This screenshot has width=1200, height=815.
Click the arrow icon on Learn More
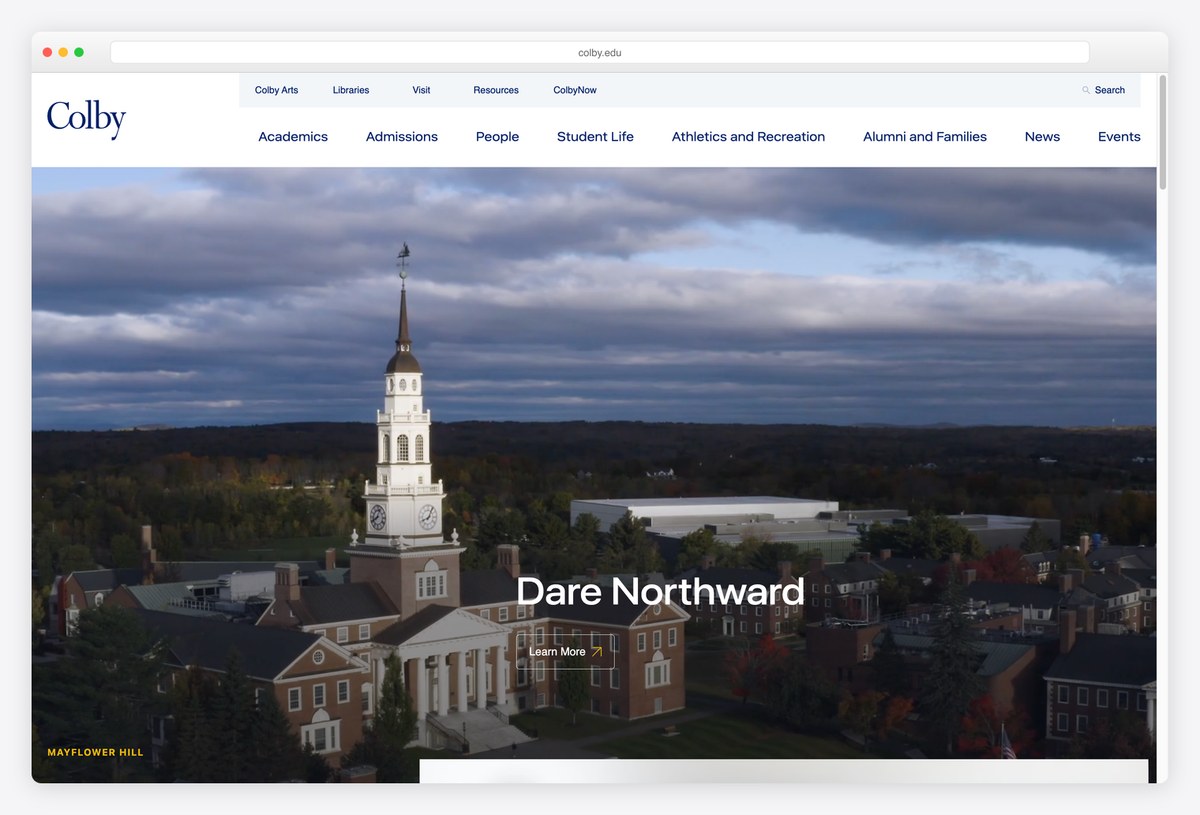pos(597,652)
